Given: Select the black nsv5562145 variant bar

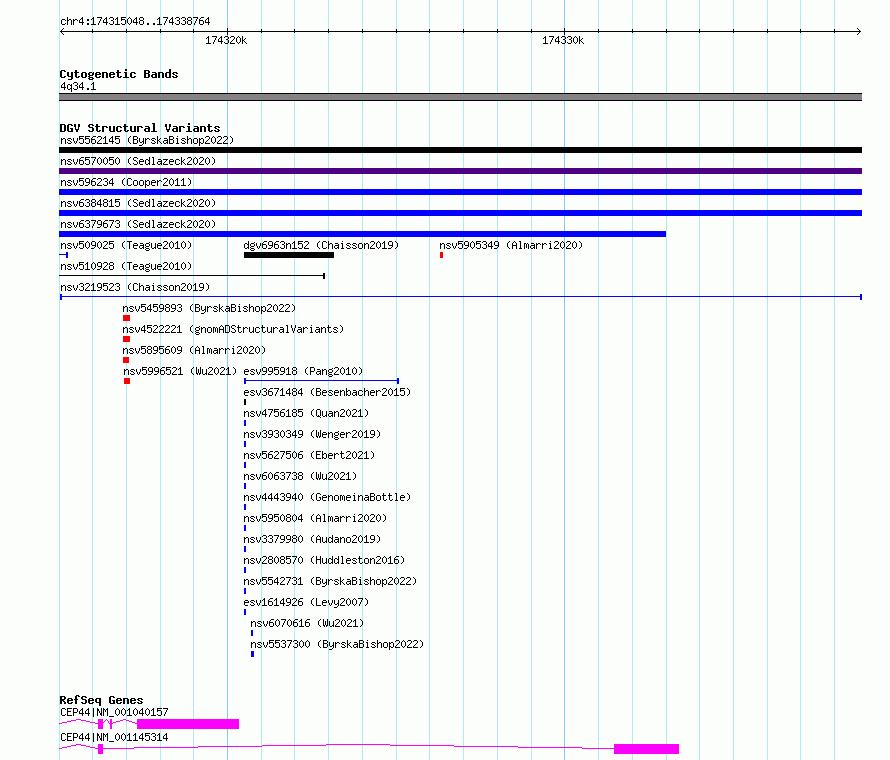Looking at the screenshot, I should point(460,150).
